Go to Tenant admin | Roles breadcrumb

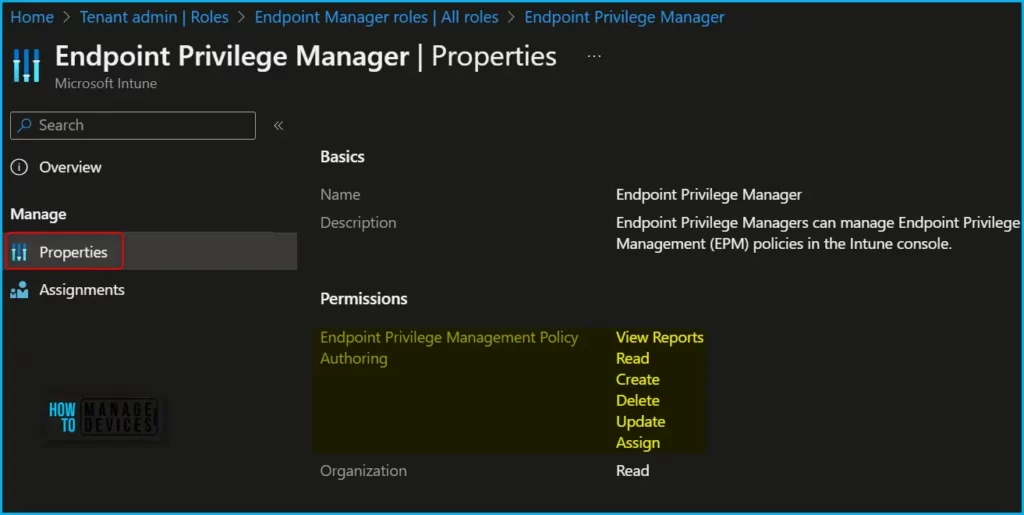(x=154, y=17)
